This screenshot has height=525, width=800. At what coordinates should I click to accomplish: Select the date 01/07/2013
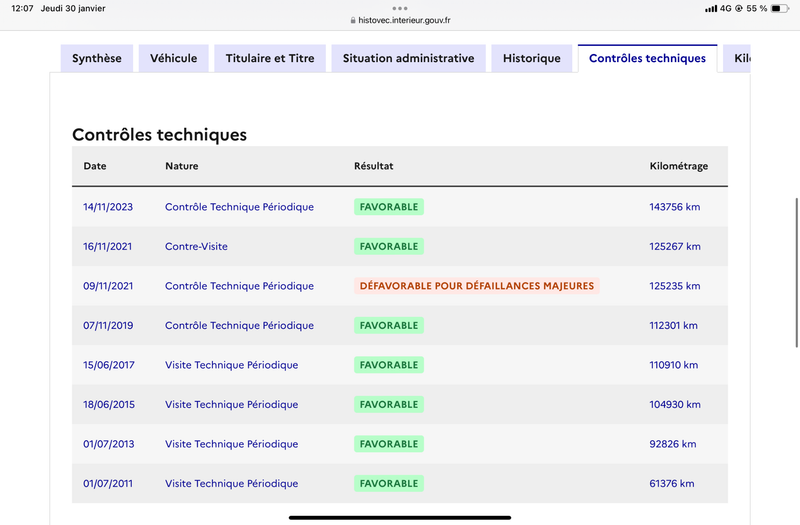click(109, 444)
